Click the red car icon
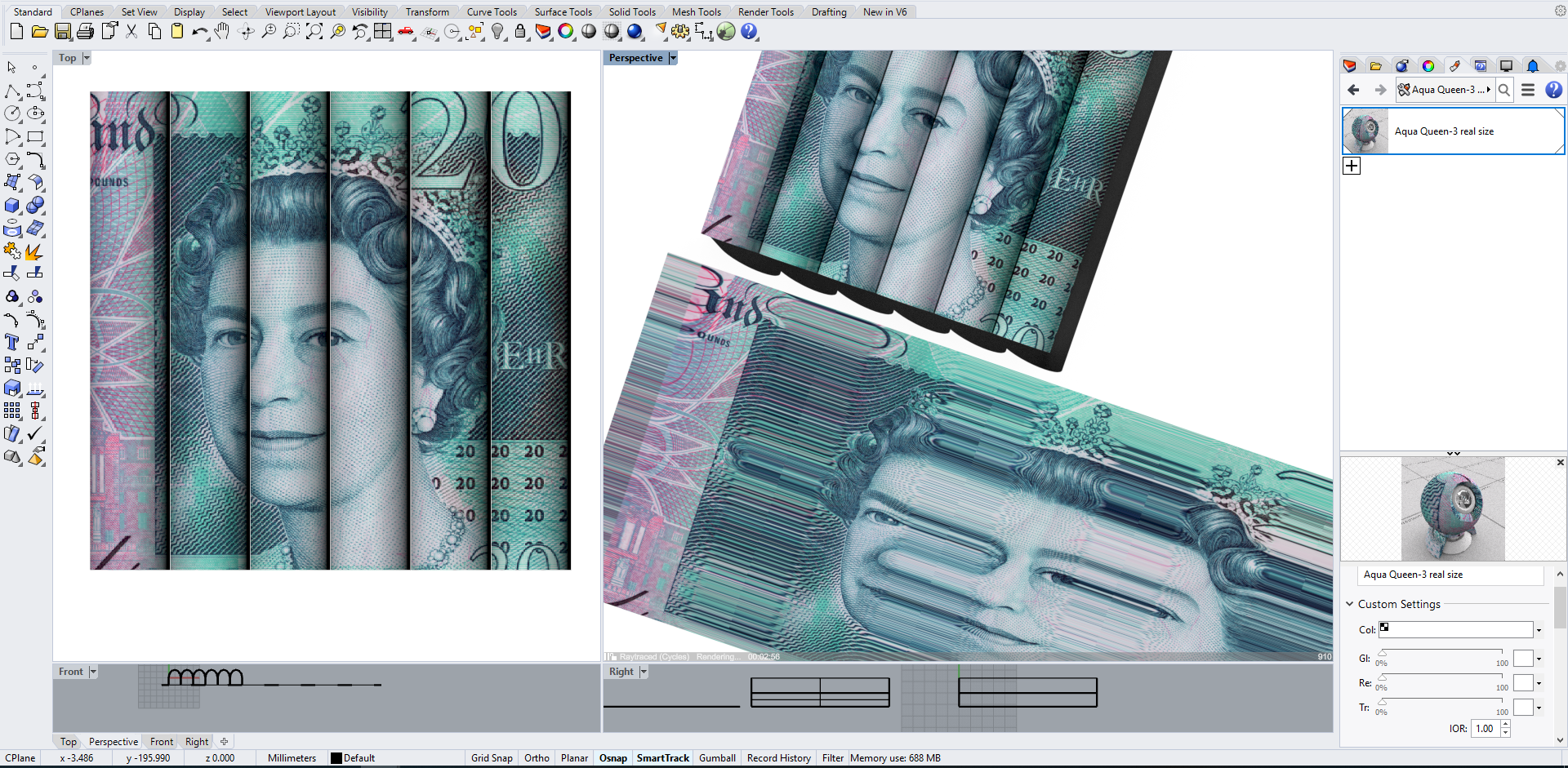 coord(406,32)
